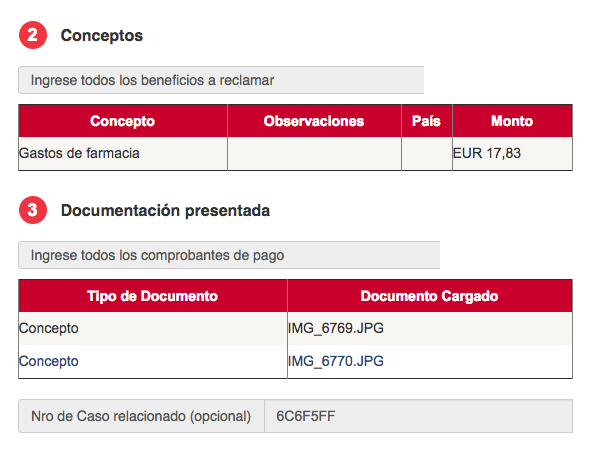Click the Ingrese todos los beneficios bar
596x459 pixels.
[x=221, y=80]
